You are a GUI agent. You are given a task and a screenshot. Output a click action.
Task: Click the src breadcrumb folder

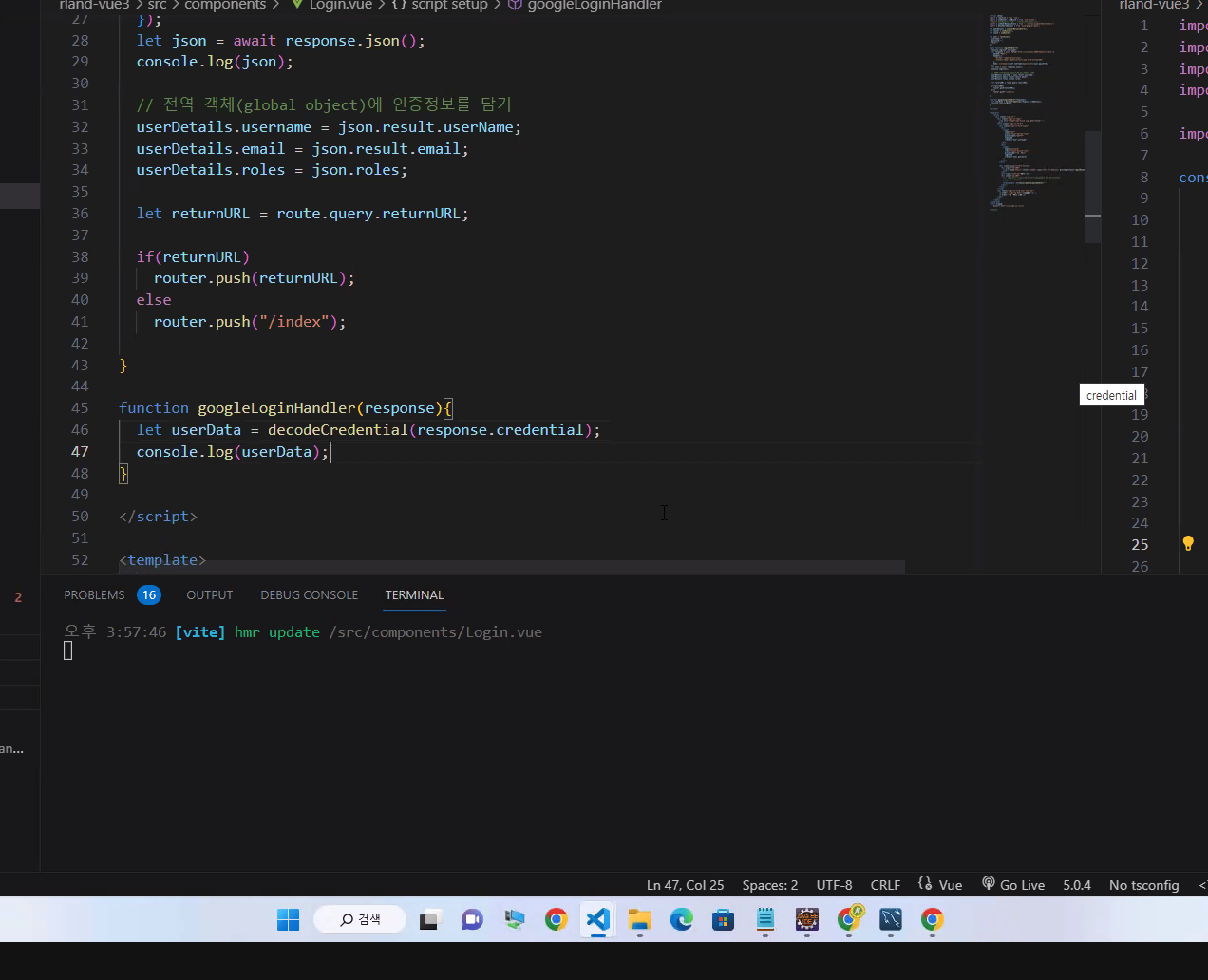(x=157, y=5)
